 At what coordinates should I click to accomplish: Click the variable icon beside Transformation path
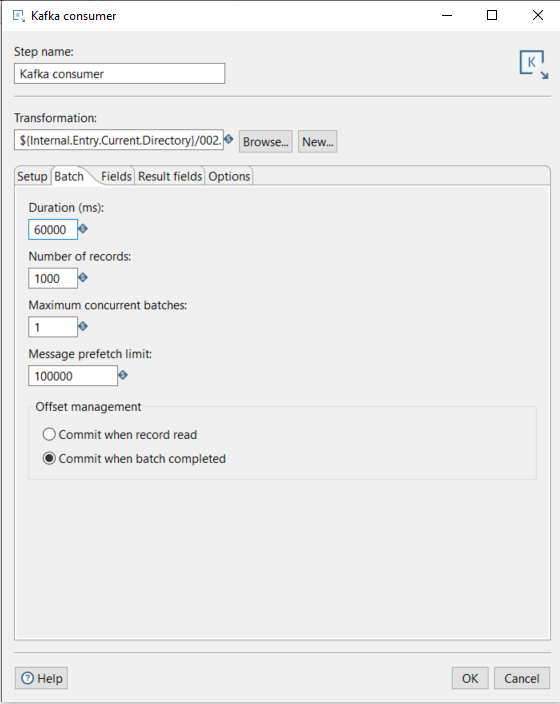pos(229,139)
